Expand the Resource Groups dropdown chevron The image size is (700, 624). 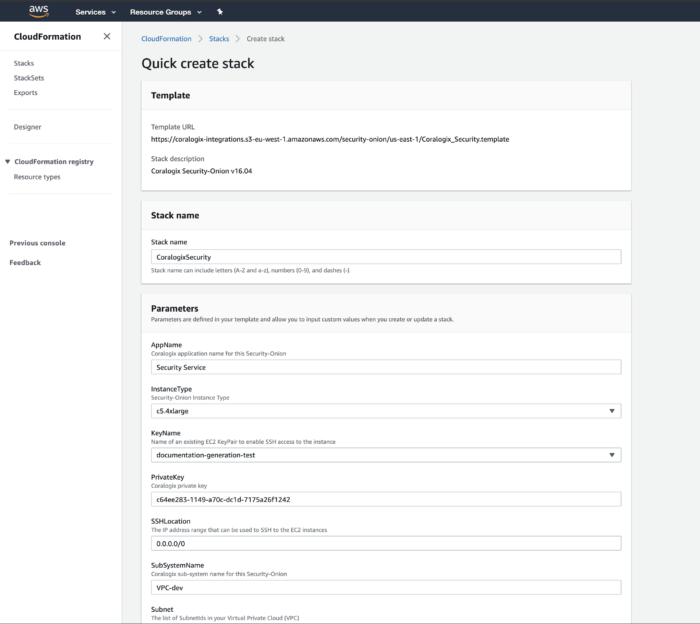199,12
